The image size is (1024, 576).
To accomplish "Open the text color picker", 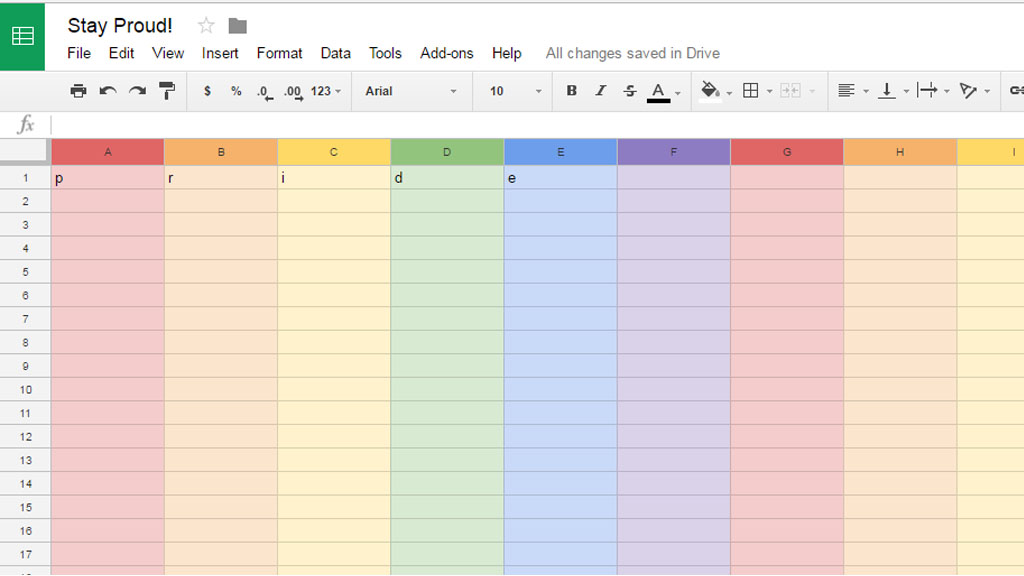I will click(x=659, y=90).
